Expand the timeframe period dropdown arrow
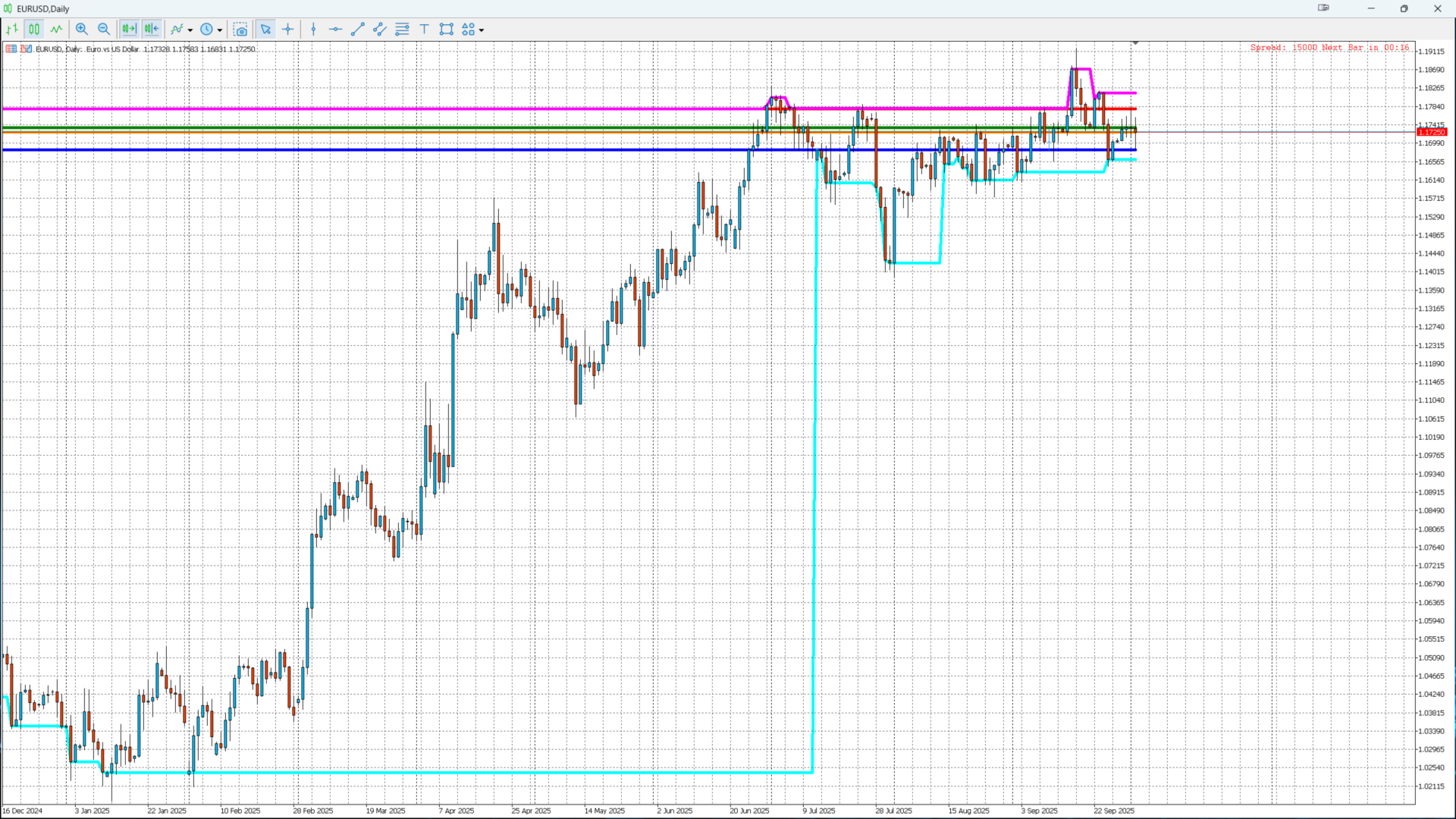Viewport: 1456px width, 819px height. coord(220,30)
